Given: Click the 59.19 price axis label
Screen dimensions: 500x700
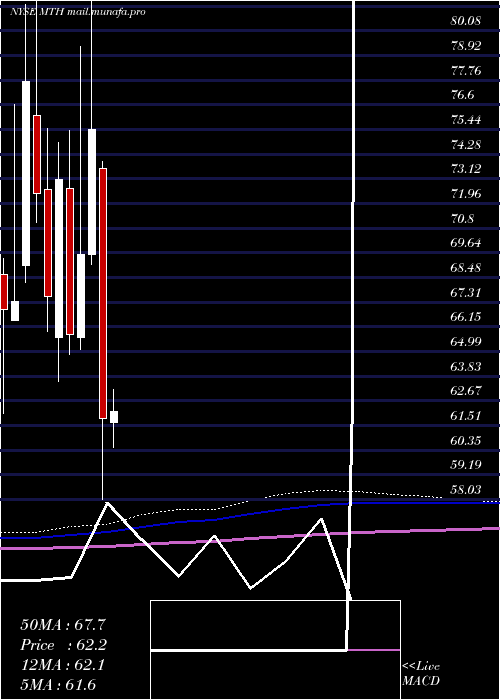Looking at the screenshot, I should (466, 466).
